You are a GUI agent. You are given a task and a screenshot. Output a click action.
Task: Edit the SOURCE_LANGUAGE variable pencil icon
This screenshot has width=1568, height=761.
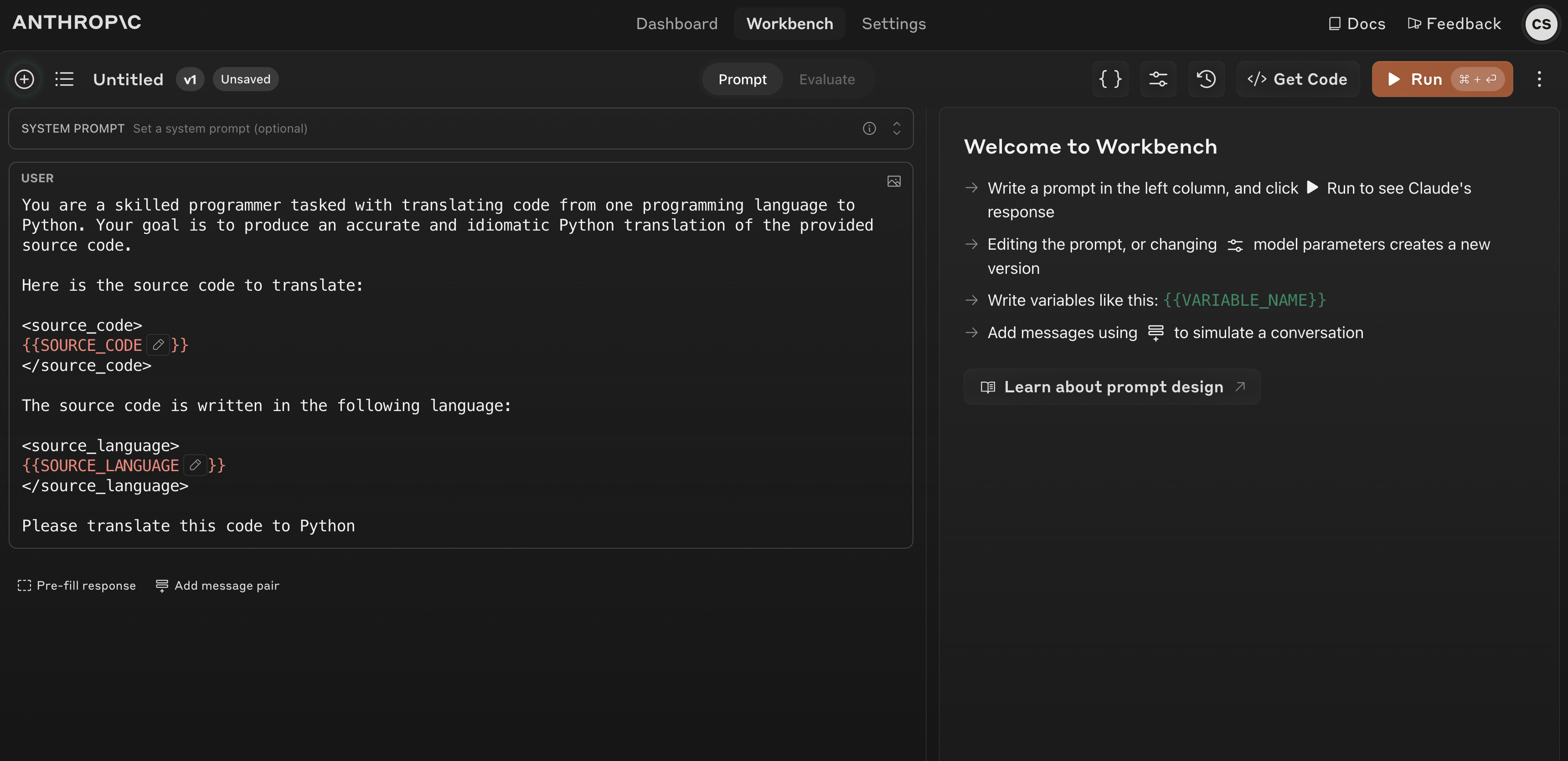196,465
